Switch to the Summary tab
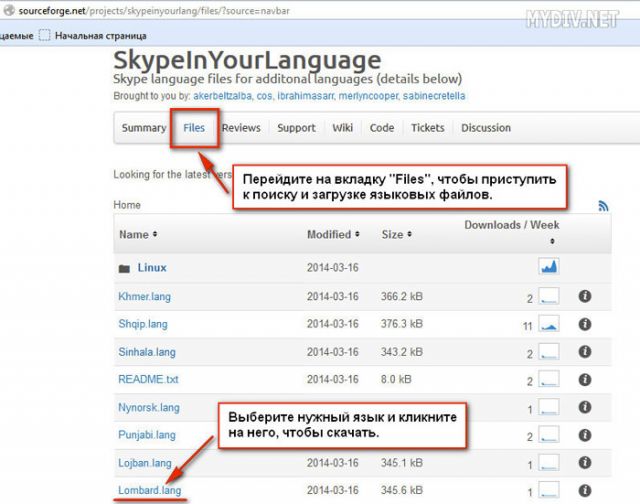The width and height of the screenshot is (640, 504). click(144, 128)
